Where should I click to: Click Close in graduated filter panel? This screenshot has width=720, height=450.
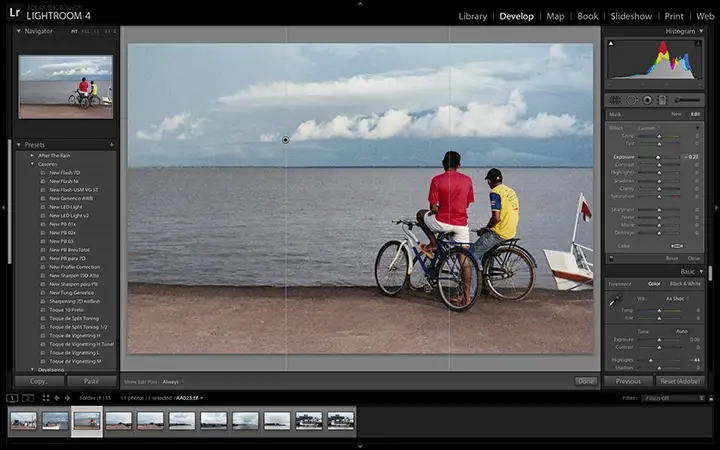[x=694, y=259]
